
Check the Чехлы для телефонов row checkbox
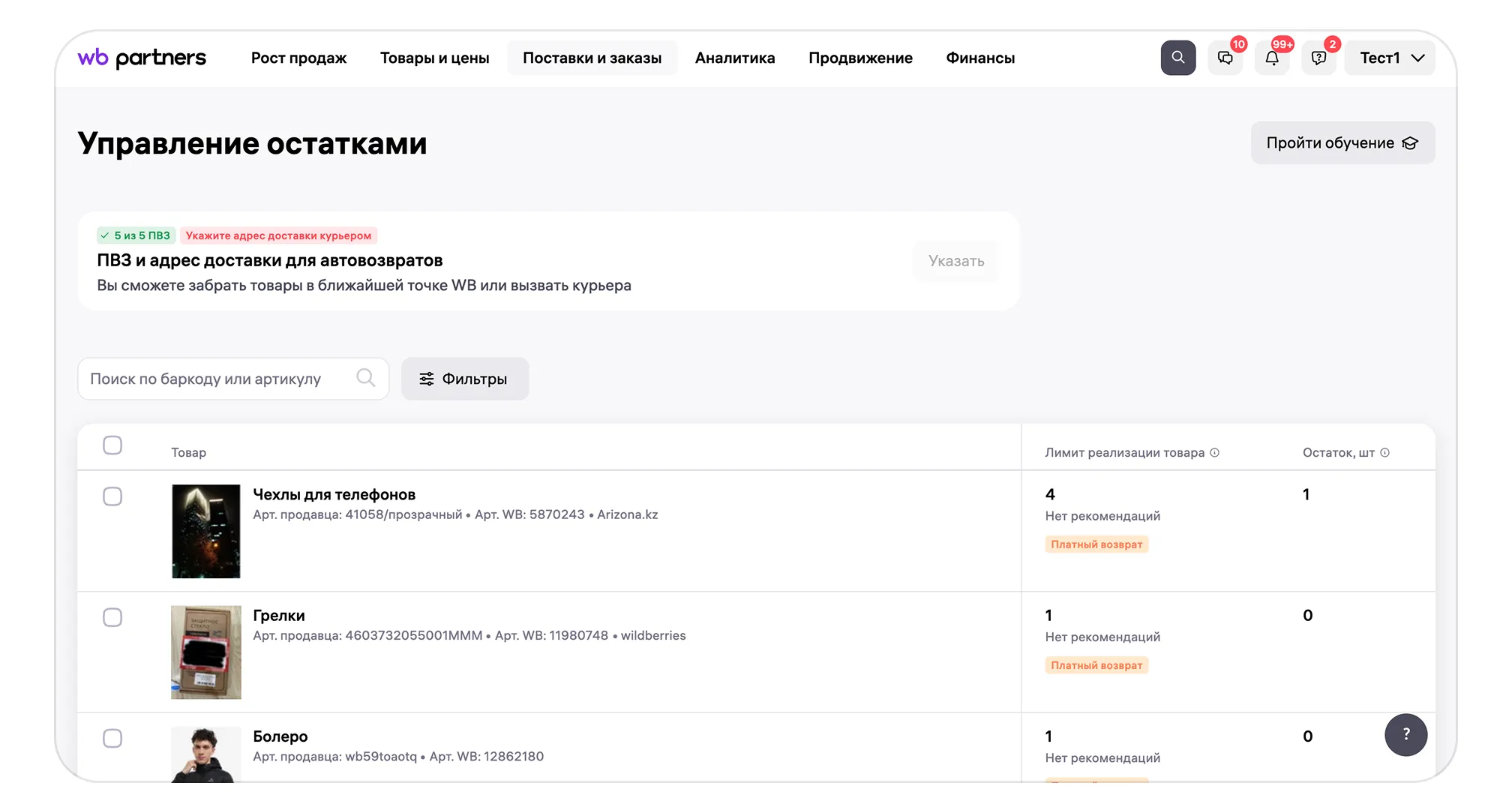(x=112, y=496)
